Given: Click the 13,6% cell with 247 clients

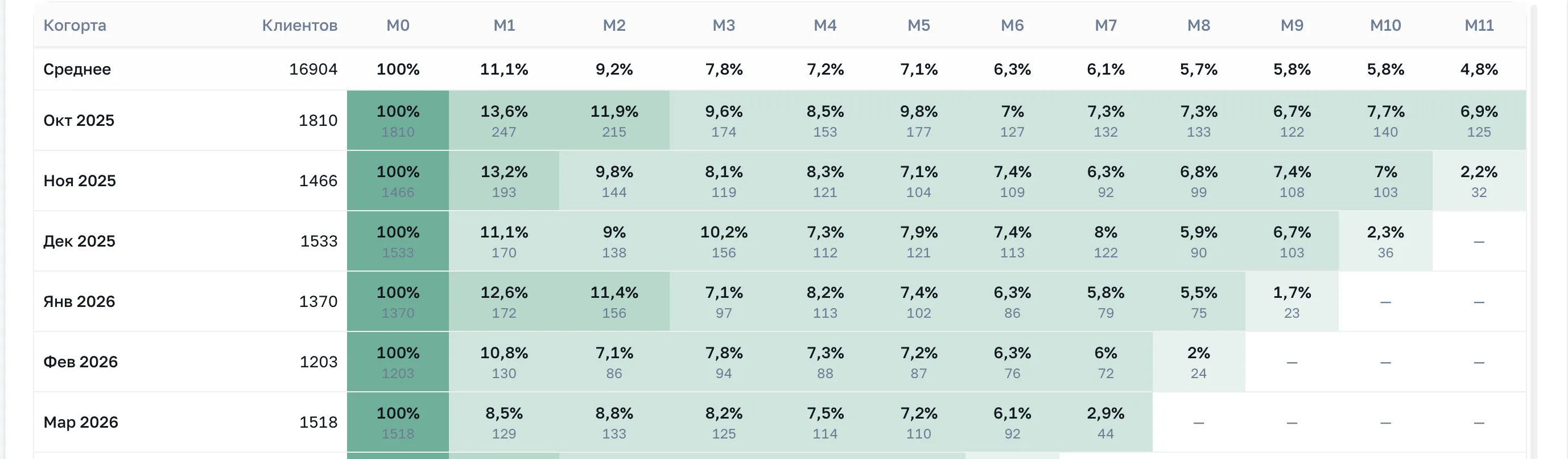Looking at the screenshot, I should point(504,120).
